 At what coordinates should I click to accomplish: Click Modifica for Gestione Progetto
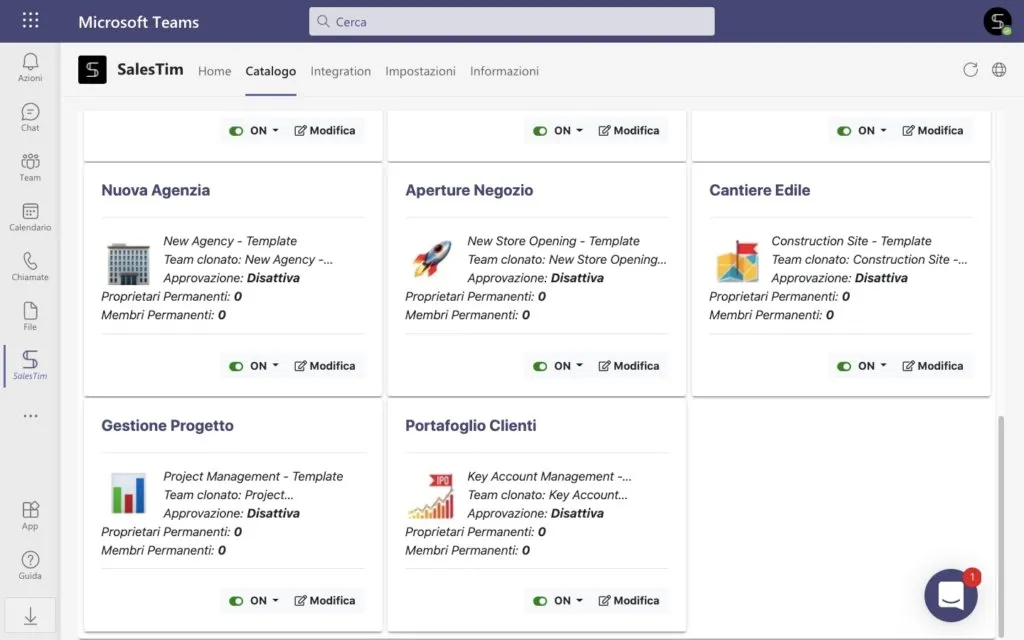(325, 601)
